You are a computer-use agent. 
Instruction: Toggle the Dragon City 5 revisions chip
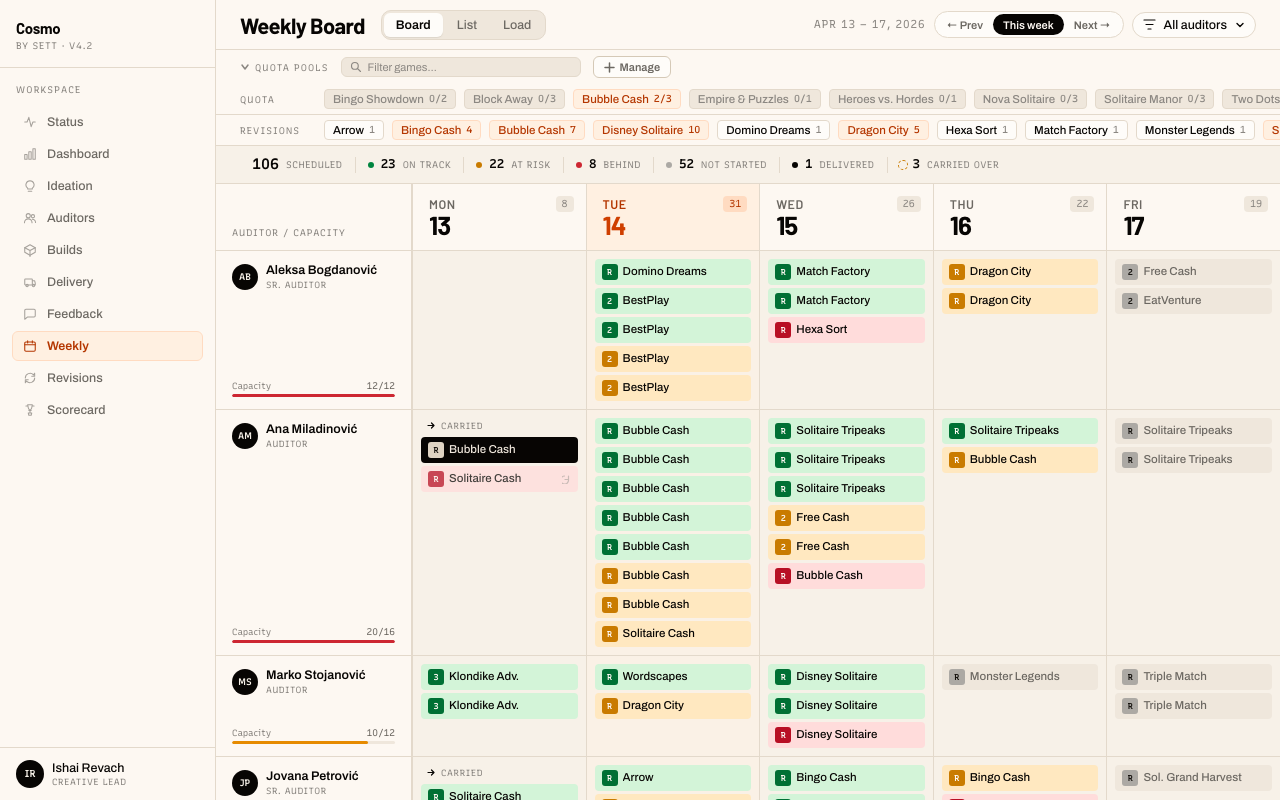click(x=883, y=130)
